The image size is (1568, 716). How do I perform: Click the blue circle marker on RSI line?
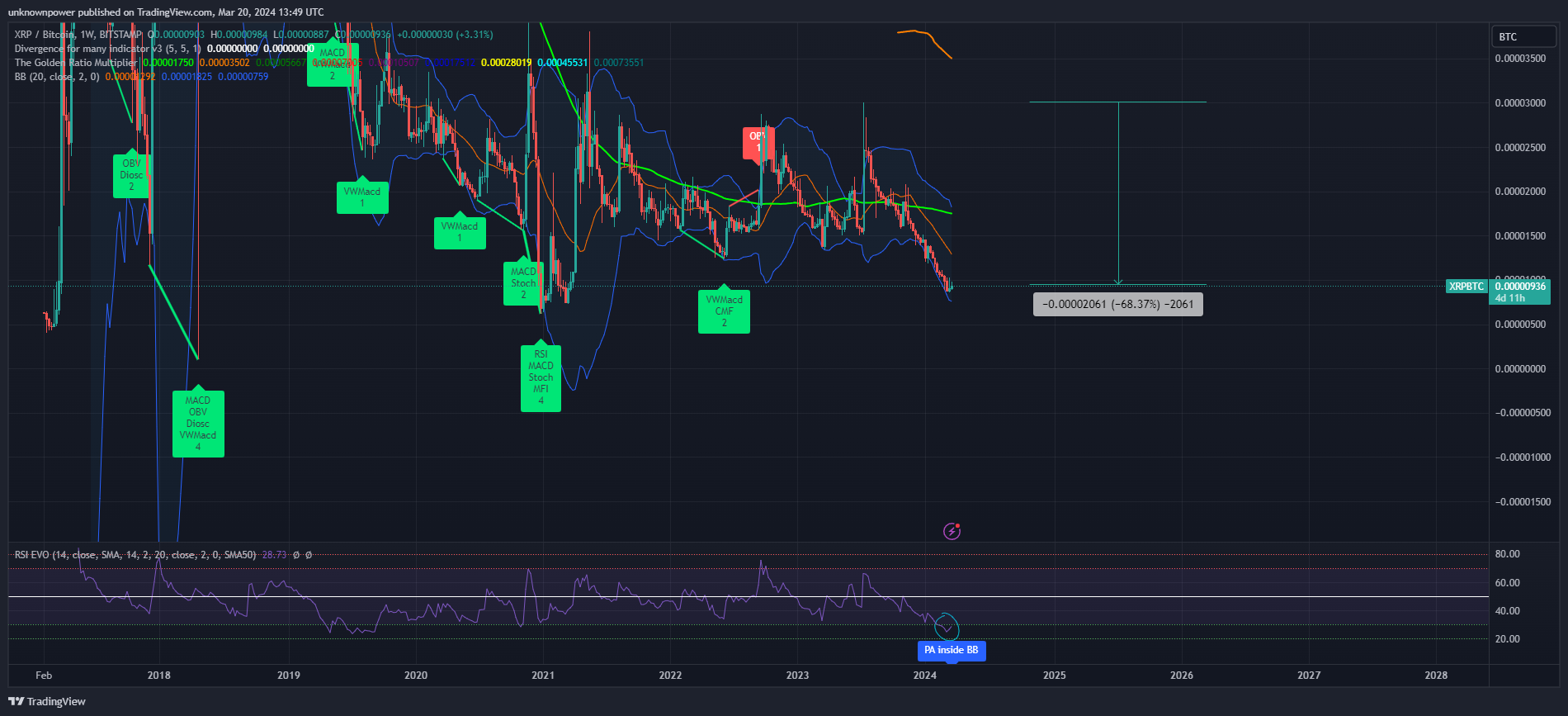pyautogui.click(x=947, y=627)
